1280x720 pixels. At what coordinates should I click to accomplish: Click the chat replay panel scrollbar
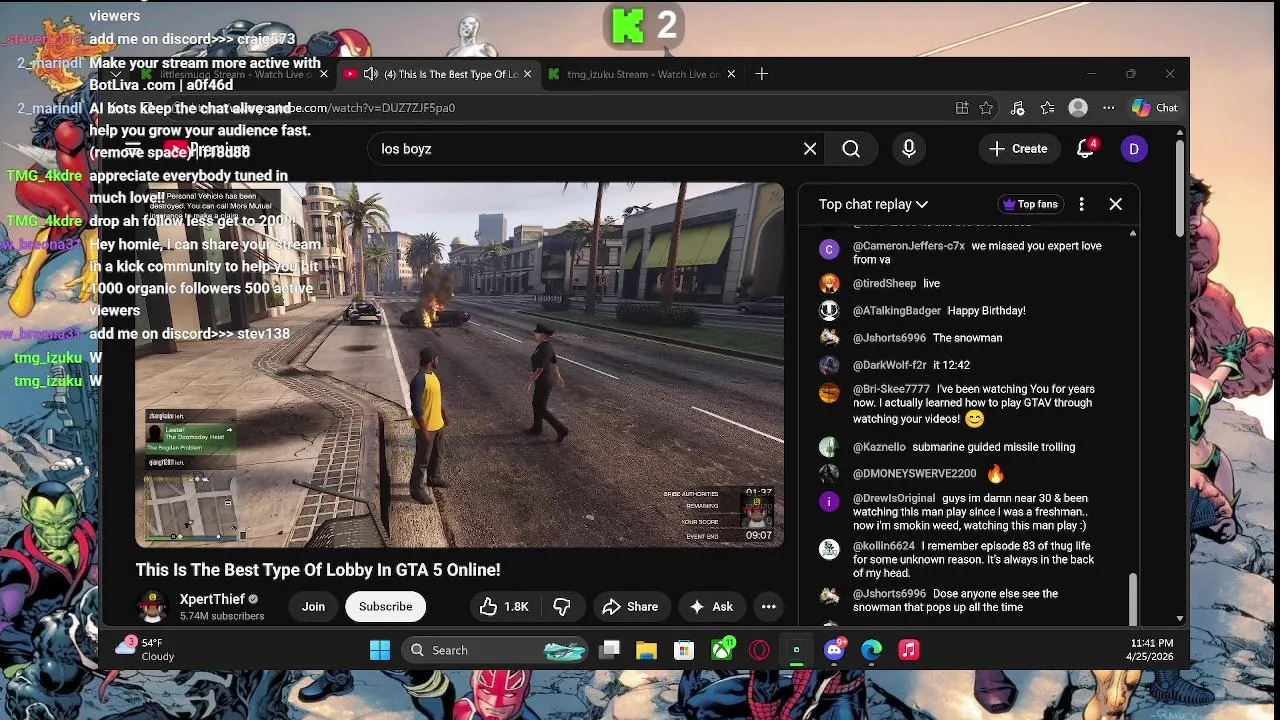coord(1133,597)
